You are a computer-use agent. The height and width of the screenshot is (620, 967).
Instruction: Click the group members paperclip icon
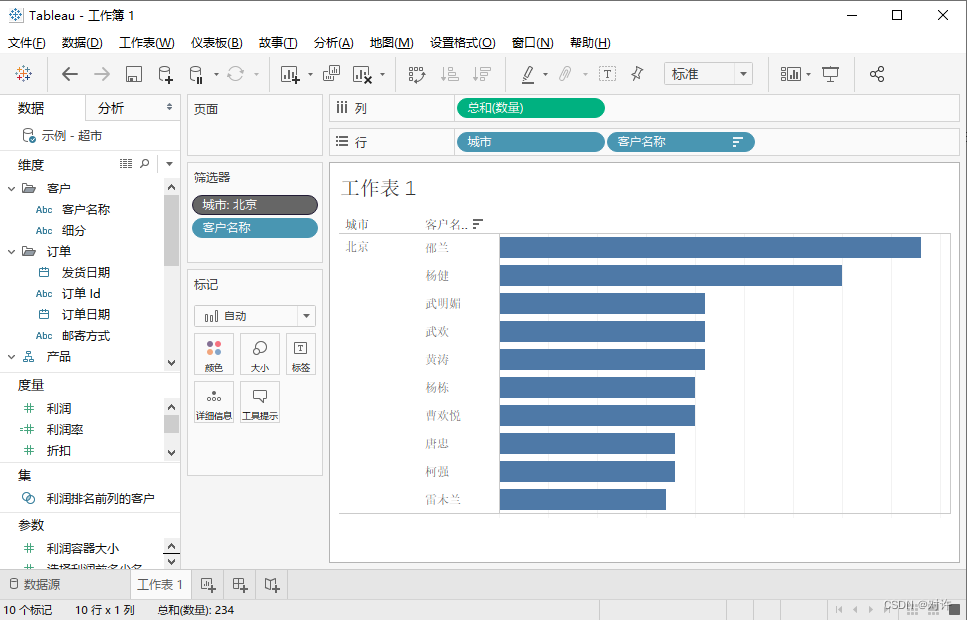[565, 74]
